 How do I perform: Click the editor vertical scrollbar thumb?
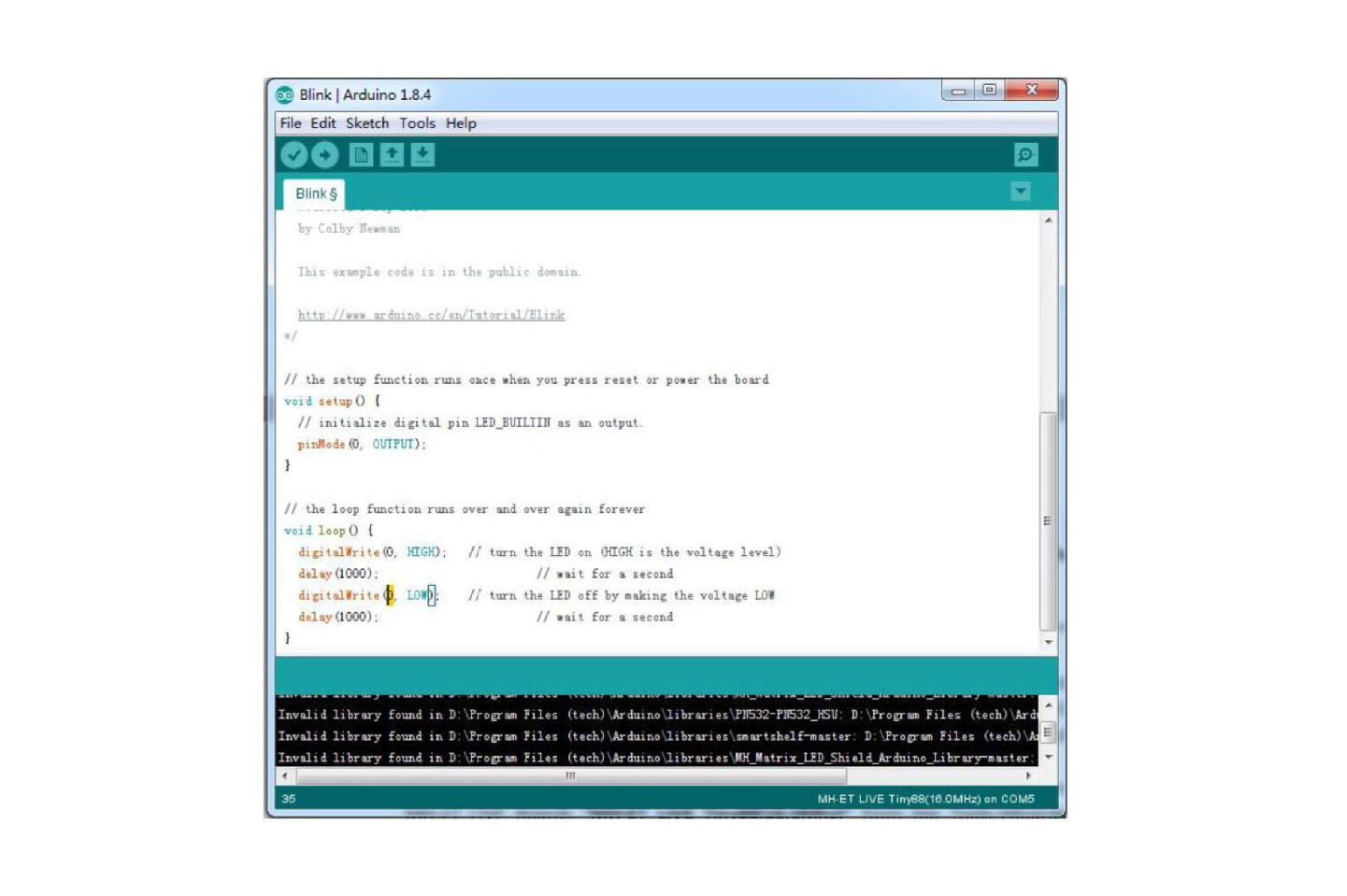click(x=1049, y=521)
